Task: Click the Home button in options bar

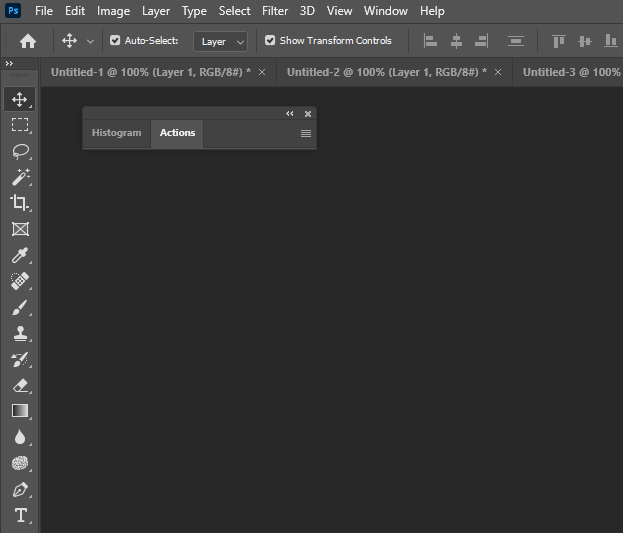Action: [x=28, y=41]
